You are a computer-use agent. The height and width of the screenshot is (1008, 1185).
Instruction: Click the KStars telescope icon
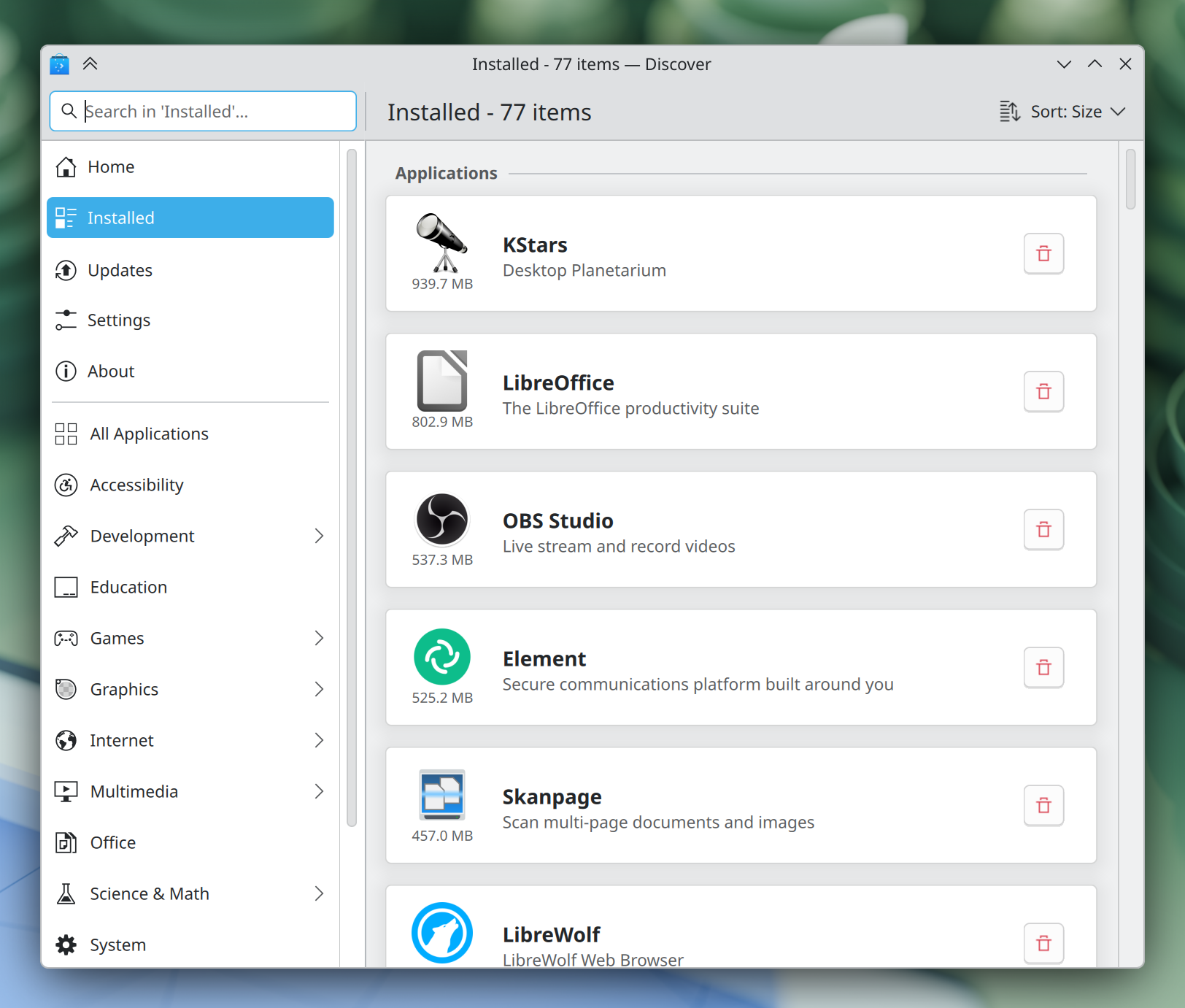(442, 242)
